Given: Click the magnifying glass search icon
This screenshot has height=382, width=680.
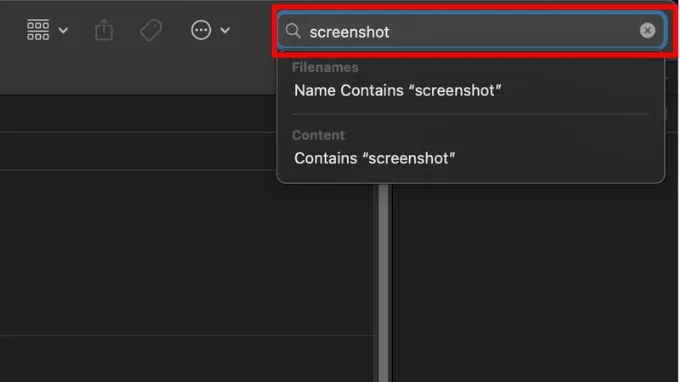Looking at the screenshot, I should pyautogui.click(x=293, y=31).
